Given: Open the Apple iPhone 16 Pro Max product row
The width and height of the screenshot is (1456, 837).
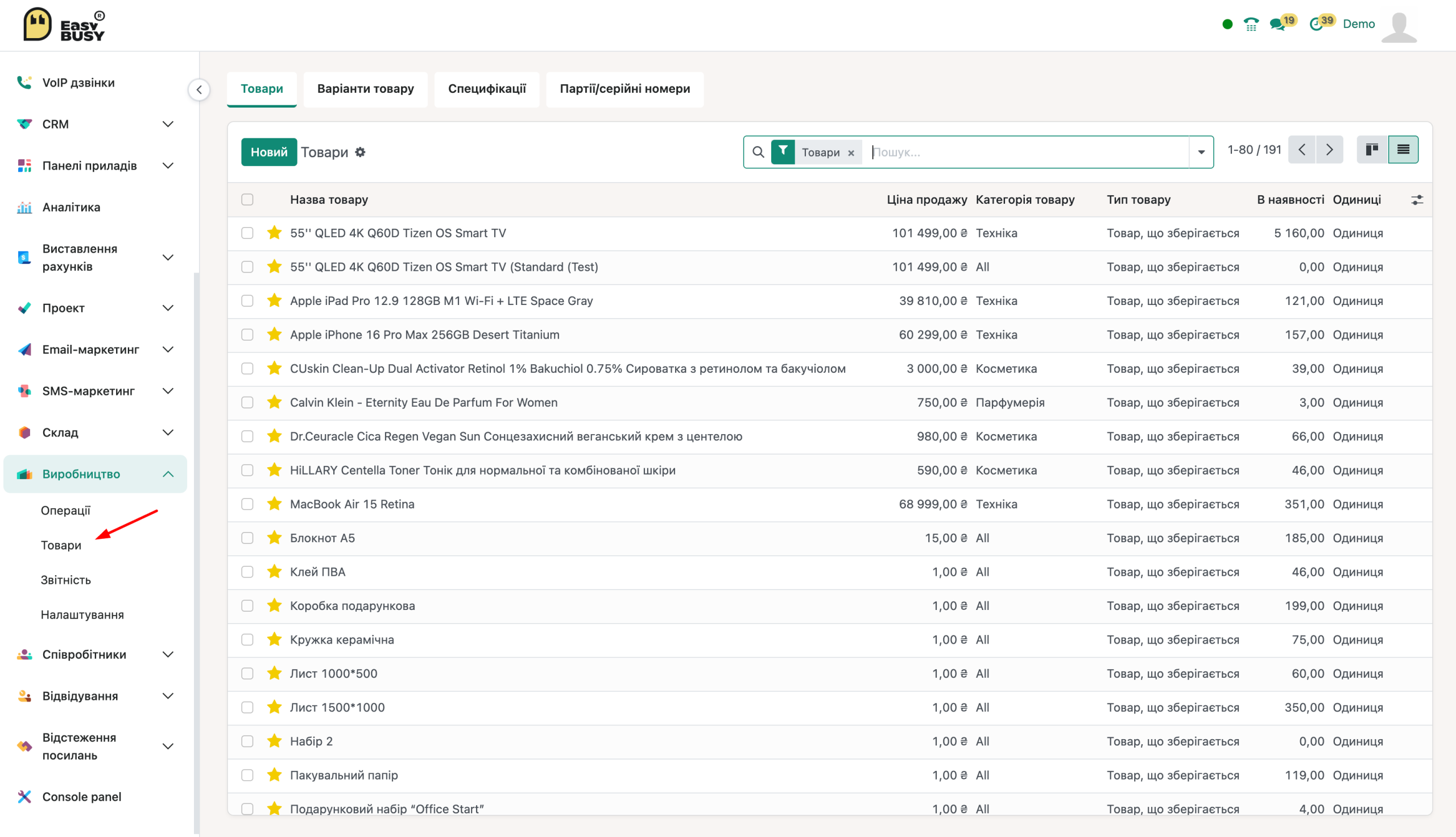Looking at the screenshot, I should click(x=829, y=335).
